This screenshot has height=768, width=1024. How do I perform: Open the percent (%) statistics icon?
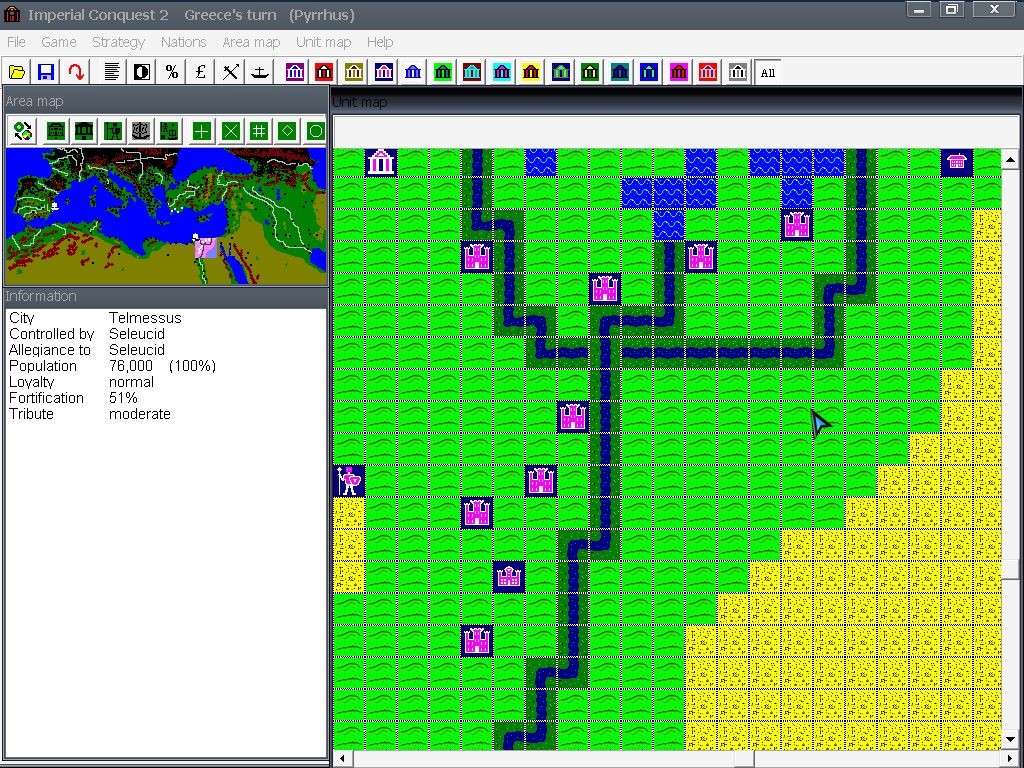click(x=171, y=72)
